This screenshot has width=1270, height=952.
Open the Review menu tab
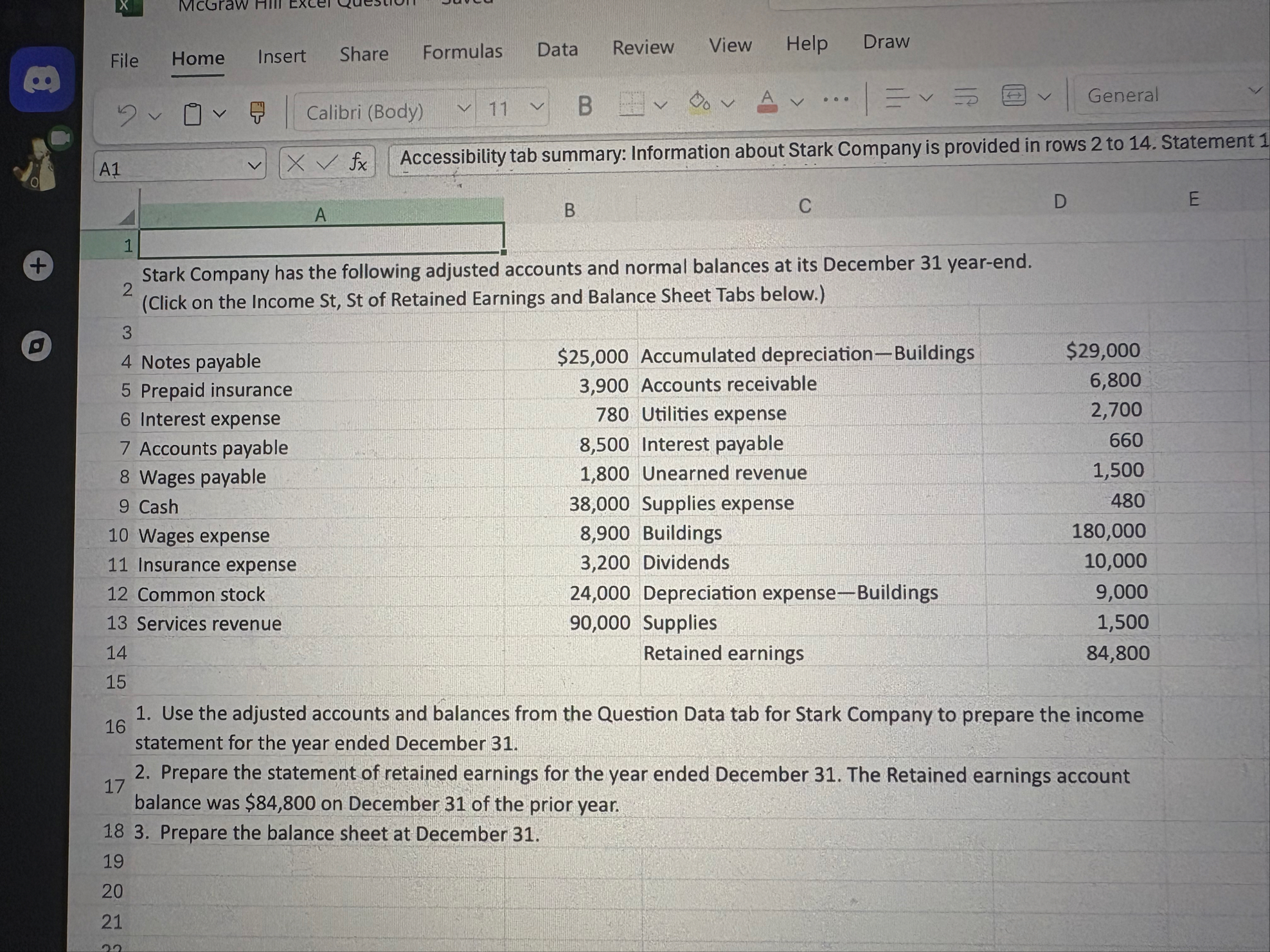point(643,47)
